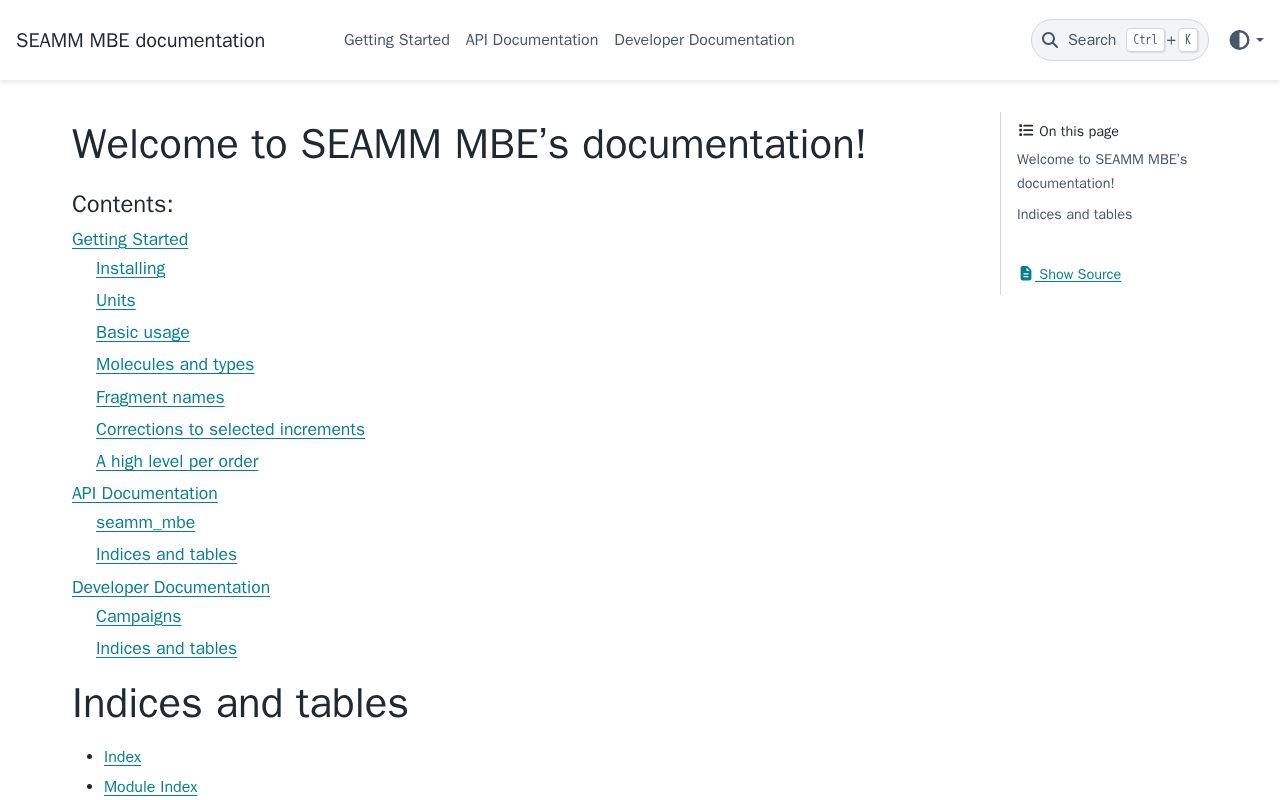
Task: Open Getting Started in top navbar
Action: (x=397, y=40)
